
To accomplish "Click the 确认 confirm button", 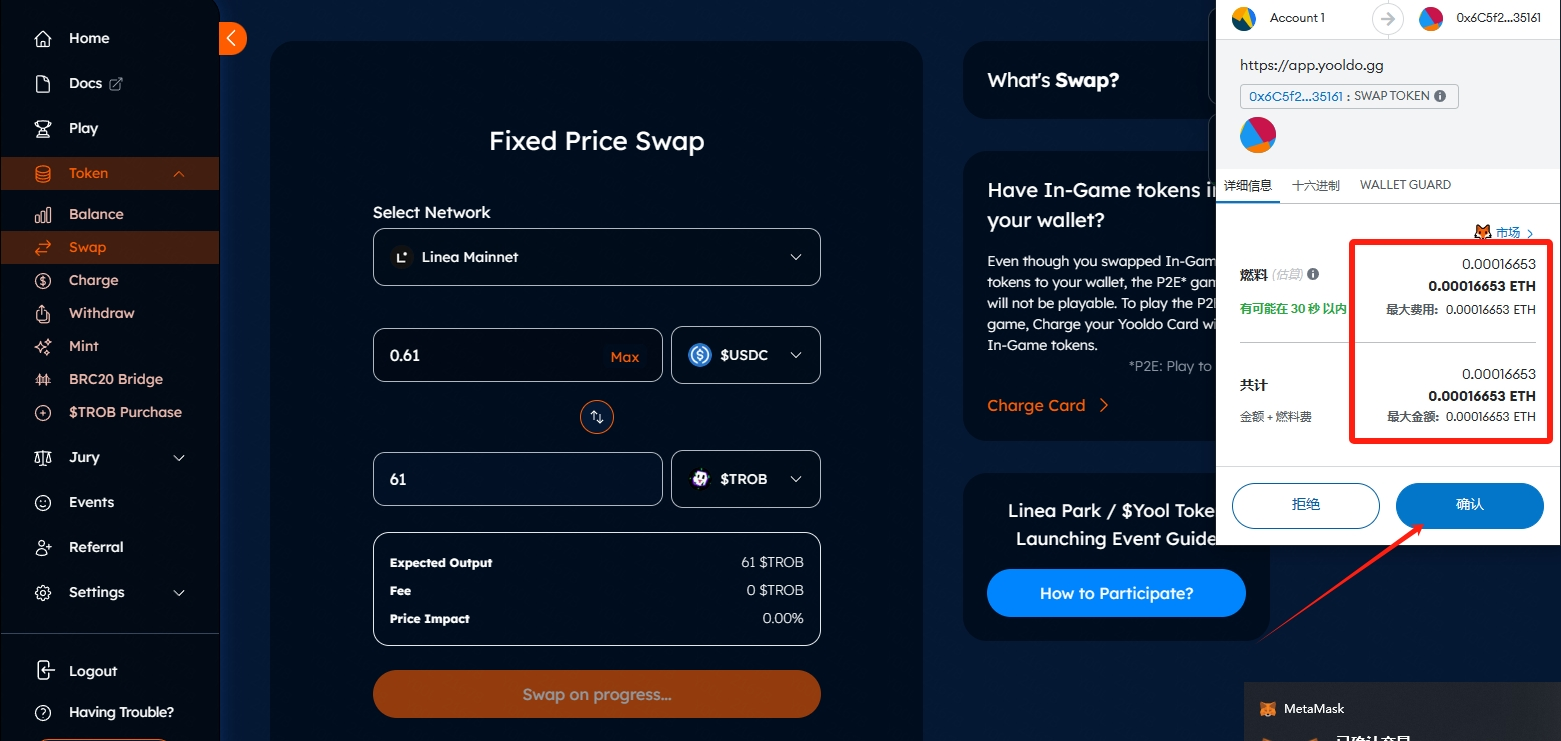I will coord(1469,505).
